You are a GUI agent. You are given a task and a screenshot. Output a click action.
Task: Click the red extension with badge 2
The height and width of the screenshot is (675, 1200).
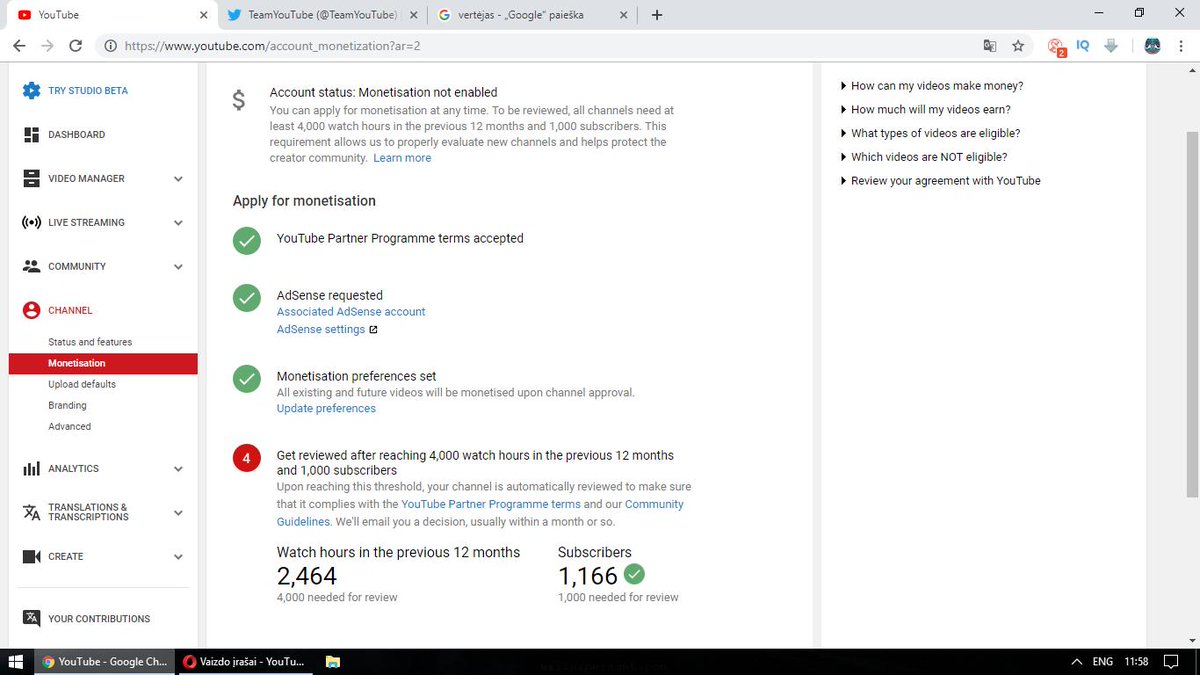pos(1055,46)
